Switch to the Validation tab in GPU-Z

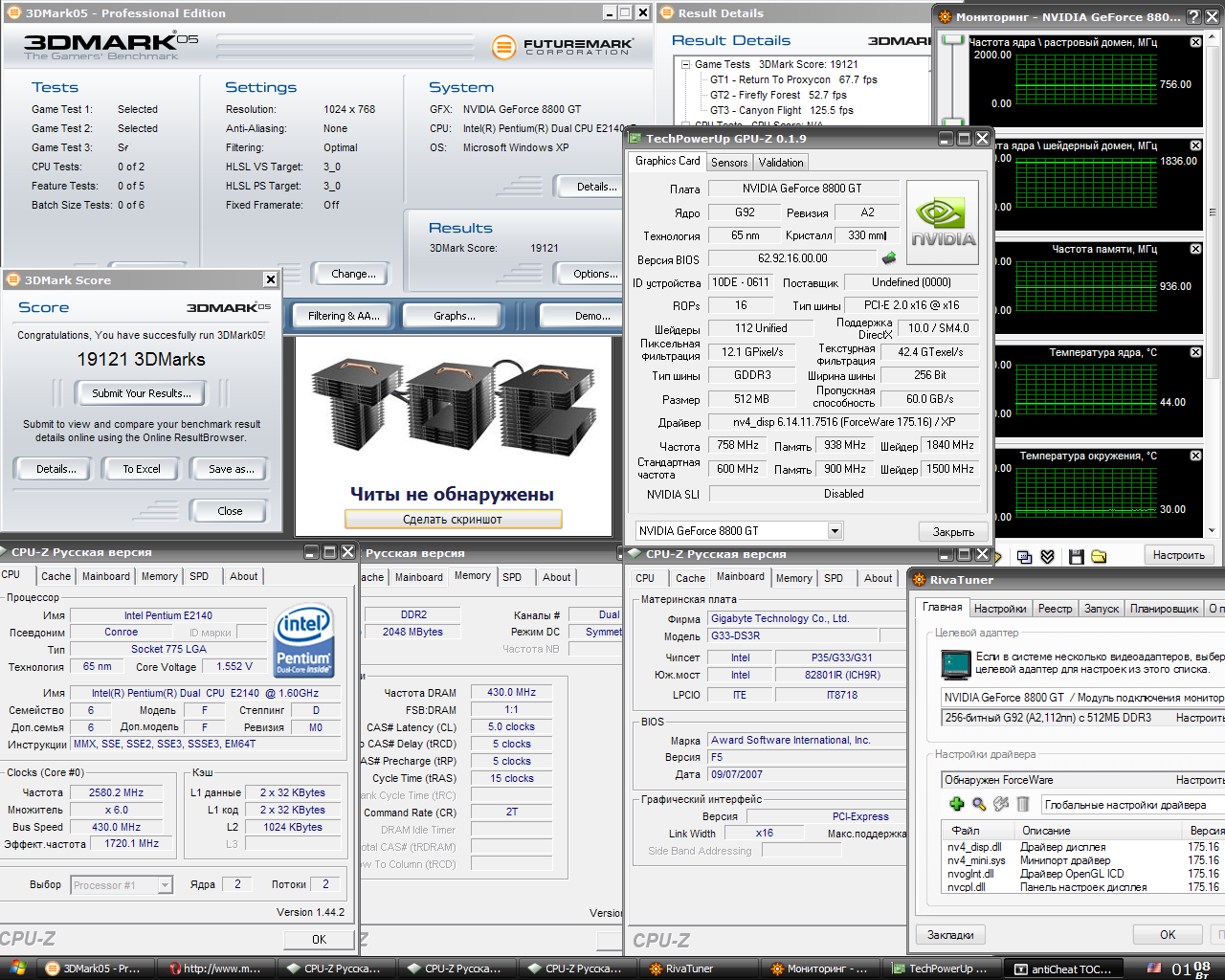point(781,163)
